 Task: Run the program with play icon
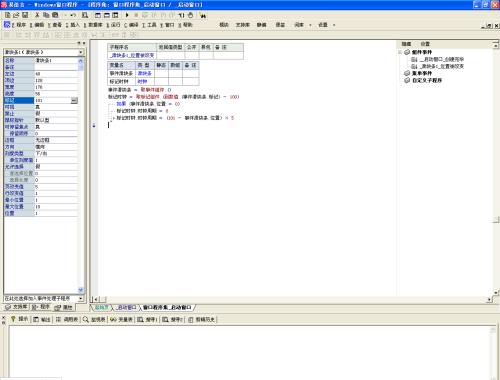(127, 15)
